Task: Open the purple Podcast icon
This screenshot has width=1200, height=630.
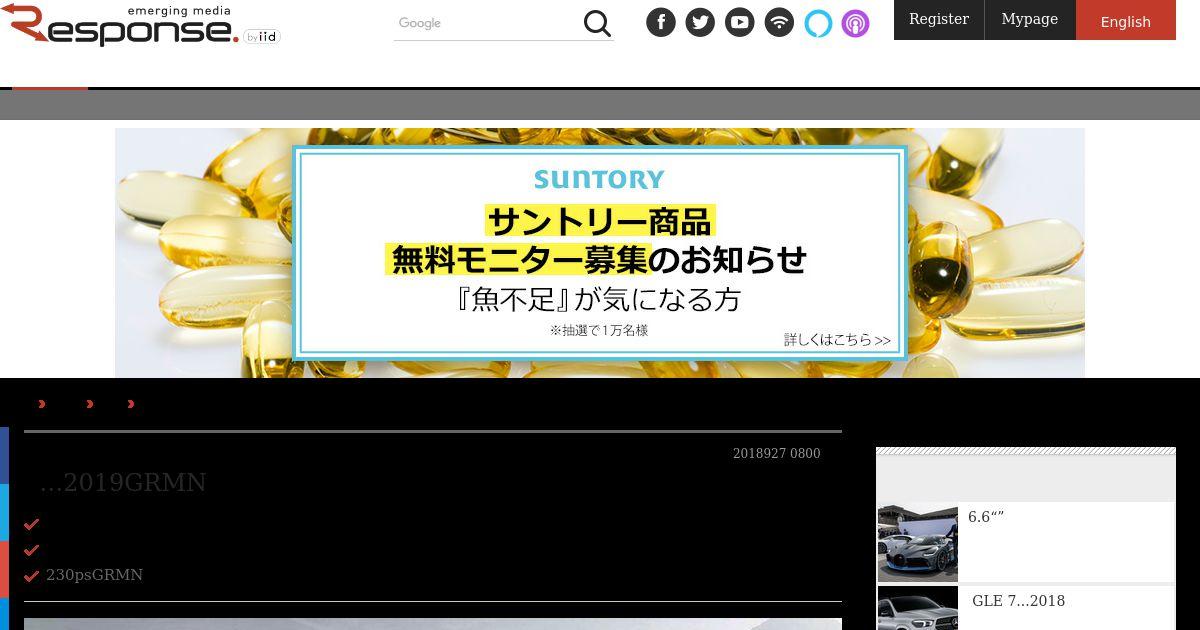Action: [x=855, y=23]
